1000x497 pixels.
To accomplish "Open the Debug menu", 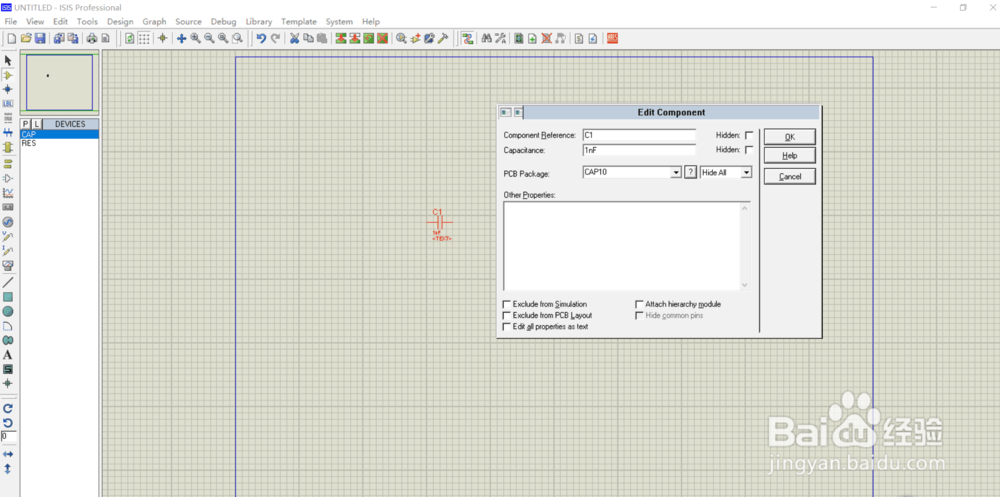I will click(223, 22).
